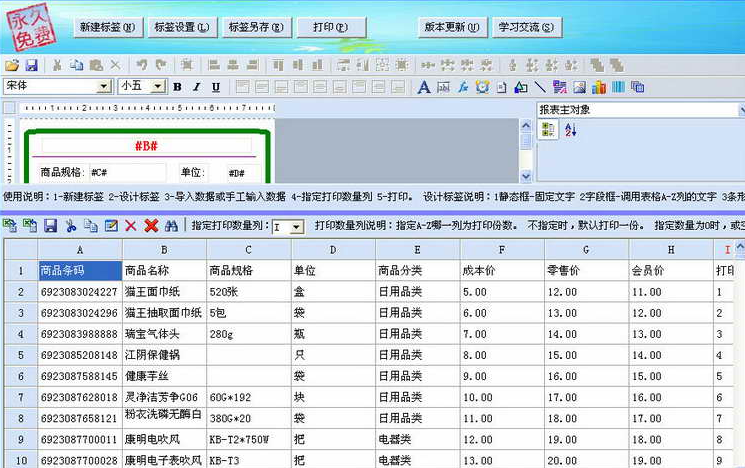This screenshot has height=468, width=745.
Task: Click the cut scissors icon in data toolbar
Action: click(x=71, y=227)
